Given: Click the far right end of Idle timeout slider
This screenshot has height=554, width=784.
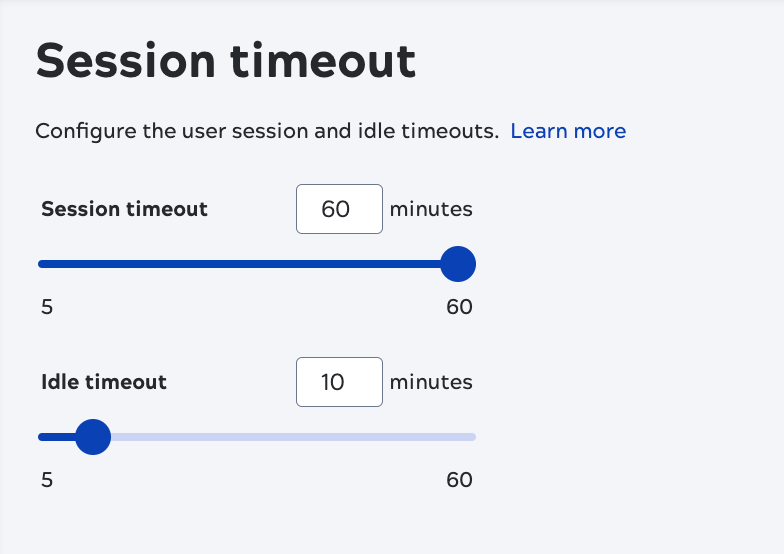Looking at the screenshot, I should pyautogui.click(x=473, y=436).
